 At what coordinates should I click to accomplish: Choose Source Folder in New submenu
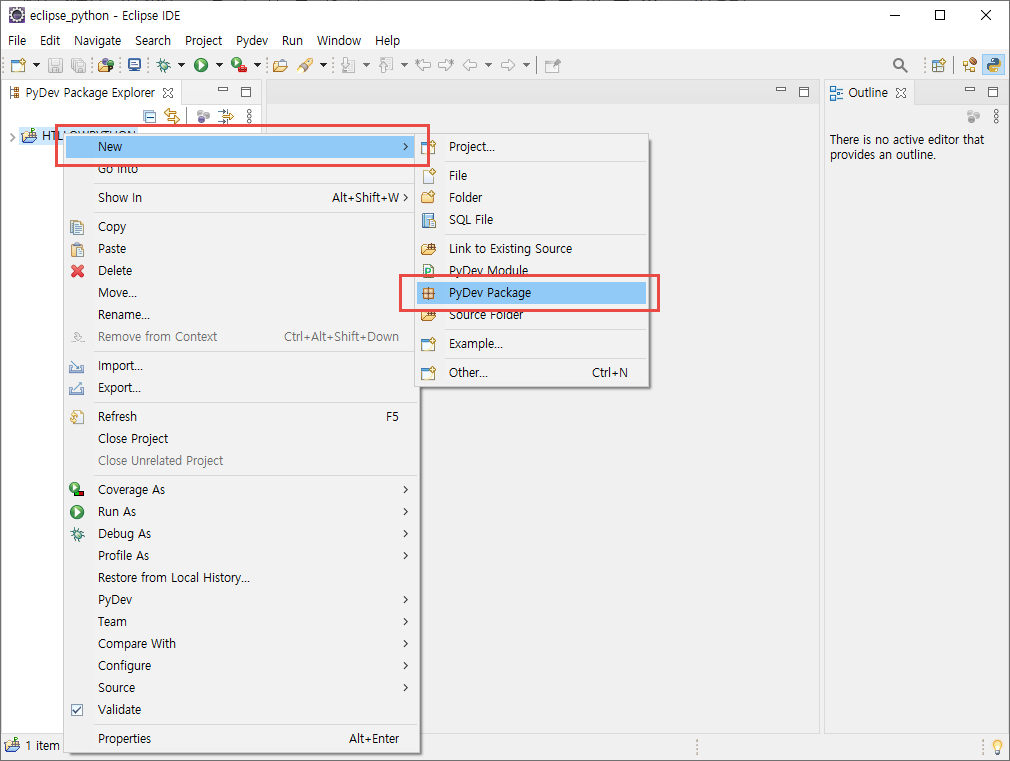pyautogui.click(x=531, y=315)
